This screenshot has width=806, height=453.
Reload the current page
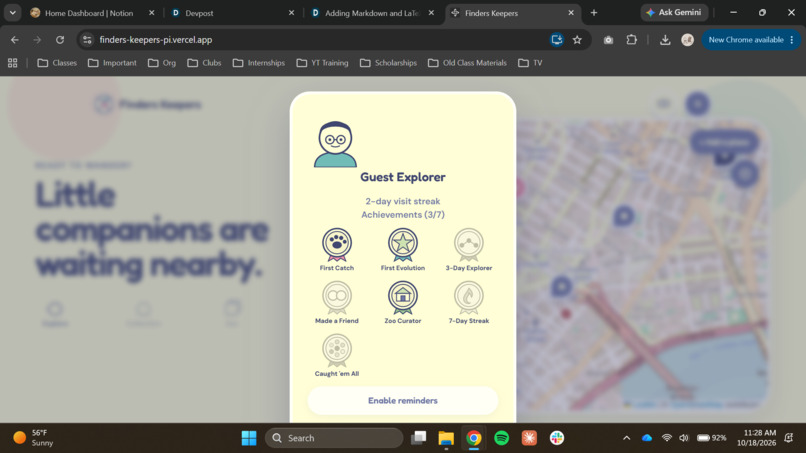pyautogui.click(x=60, y=40)
